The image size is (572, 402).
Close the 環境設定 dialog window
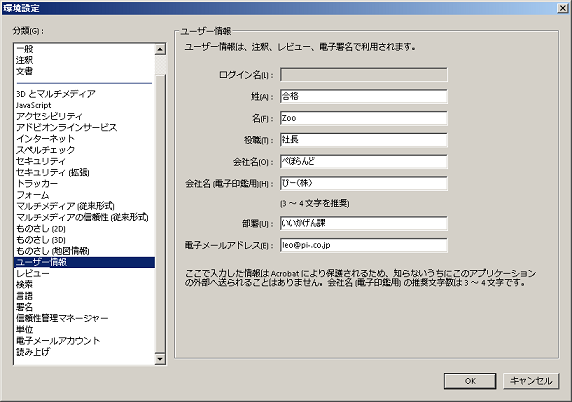click(x=563, y=8)
